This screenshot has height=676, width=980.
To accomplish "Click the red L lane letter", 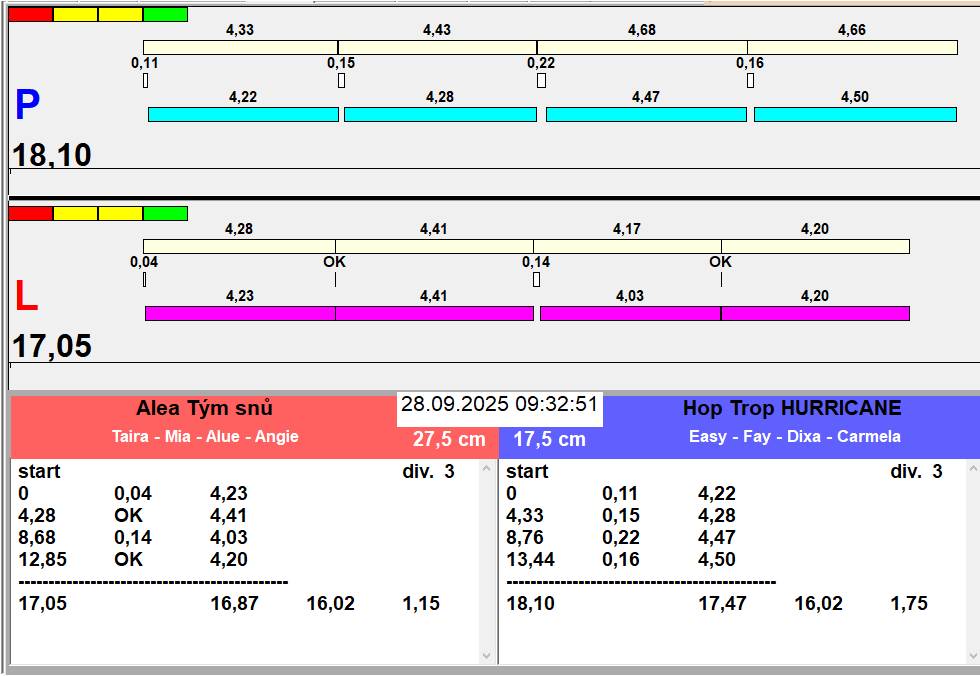I will pyautogui.click(x=26, y=297).
